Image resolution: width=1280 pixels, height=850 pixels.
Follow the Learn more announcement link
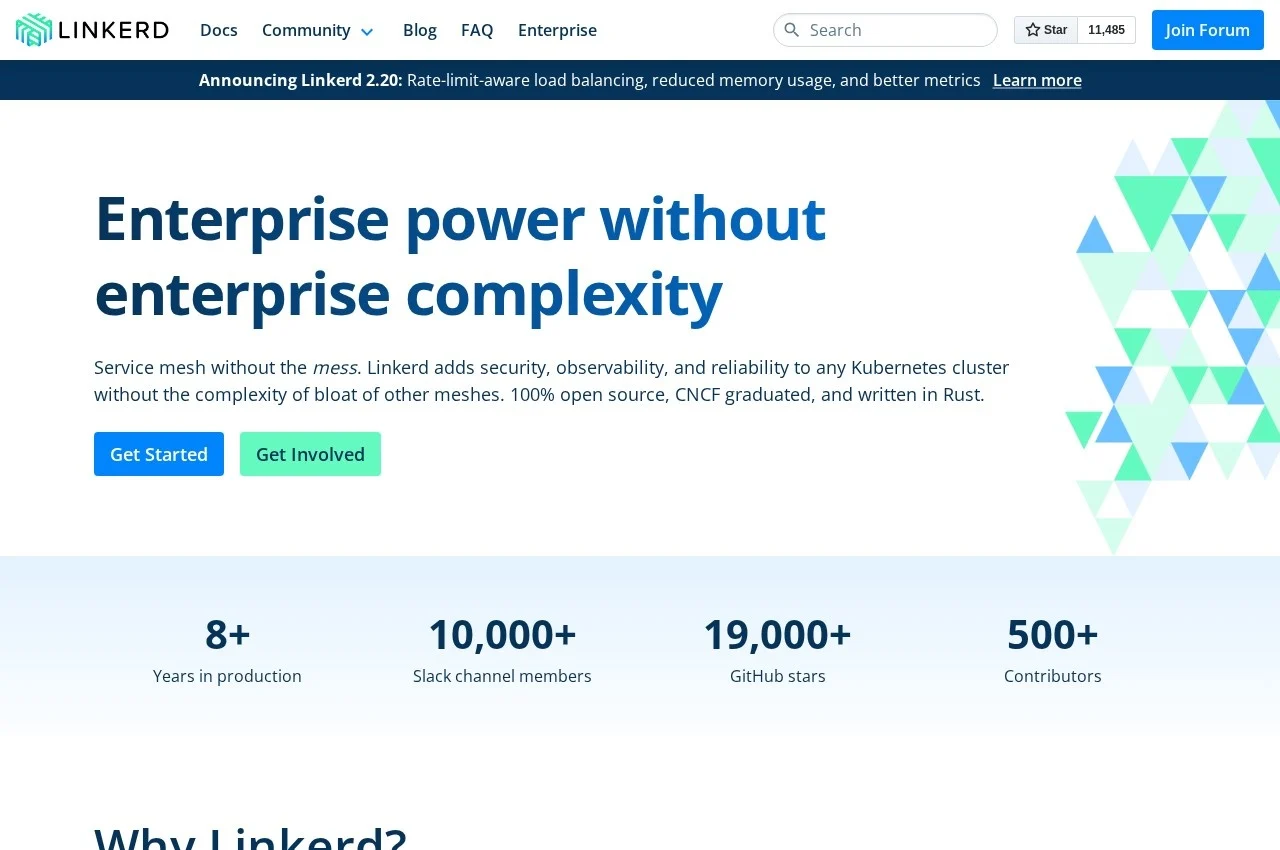pos(1037,80)
